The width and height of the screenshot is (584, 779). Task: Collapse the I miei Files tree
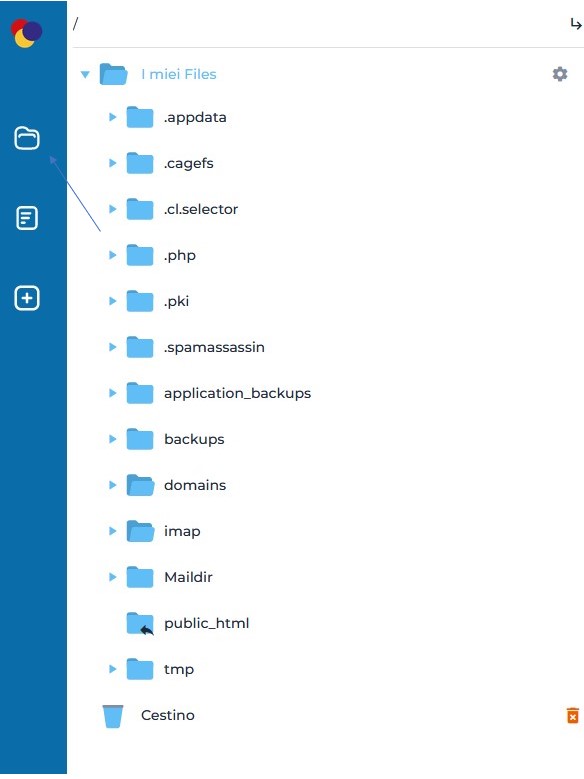85,75
